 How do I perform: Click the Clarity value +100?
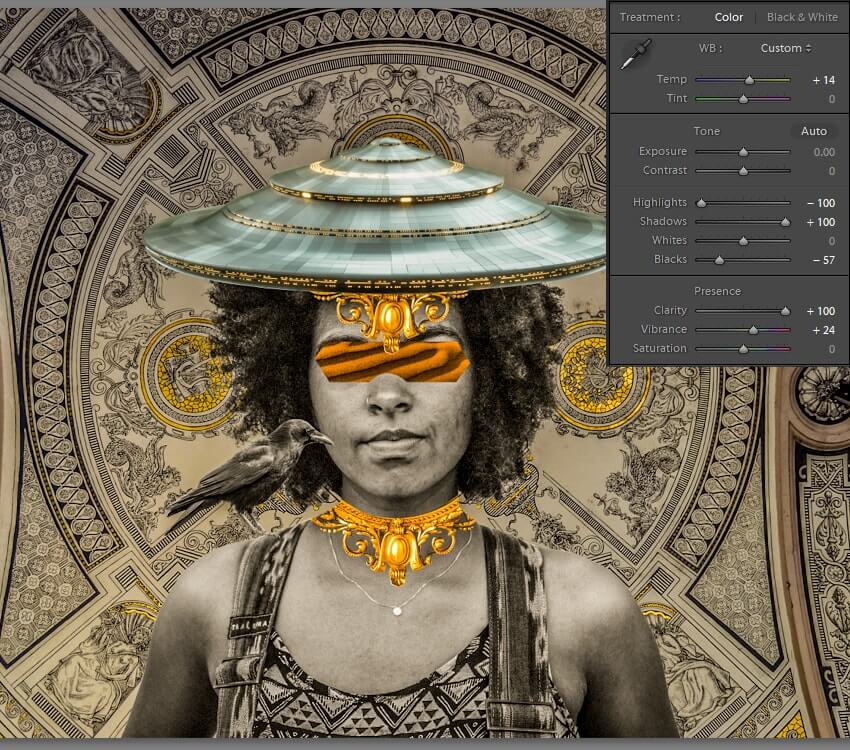click(x=821, y=311)
